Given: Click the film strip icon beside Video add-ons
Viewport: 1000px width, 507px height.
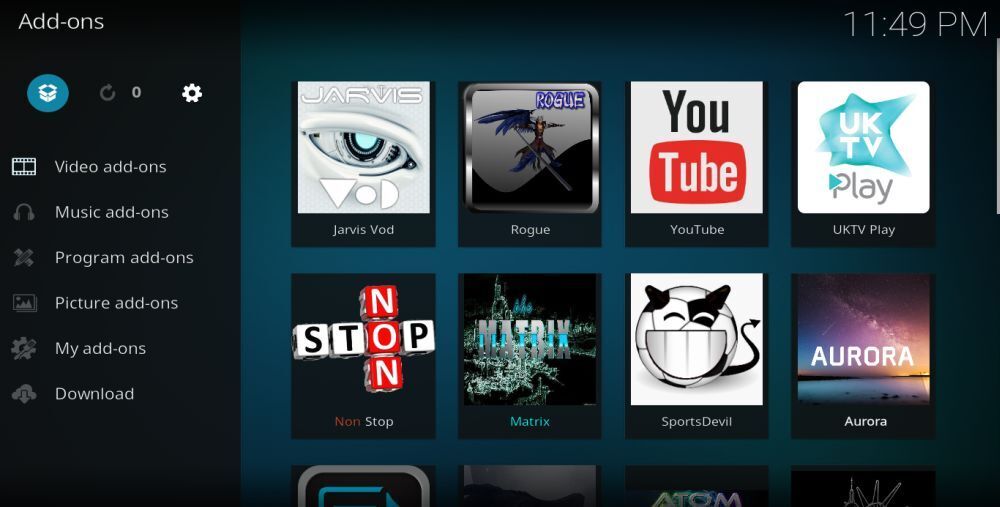Looking at the screenshot, I should [x=24, y=167].
